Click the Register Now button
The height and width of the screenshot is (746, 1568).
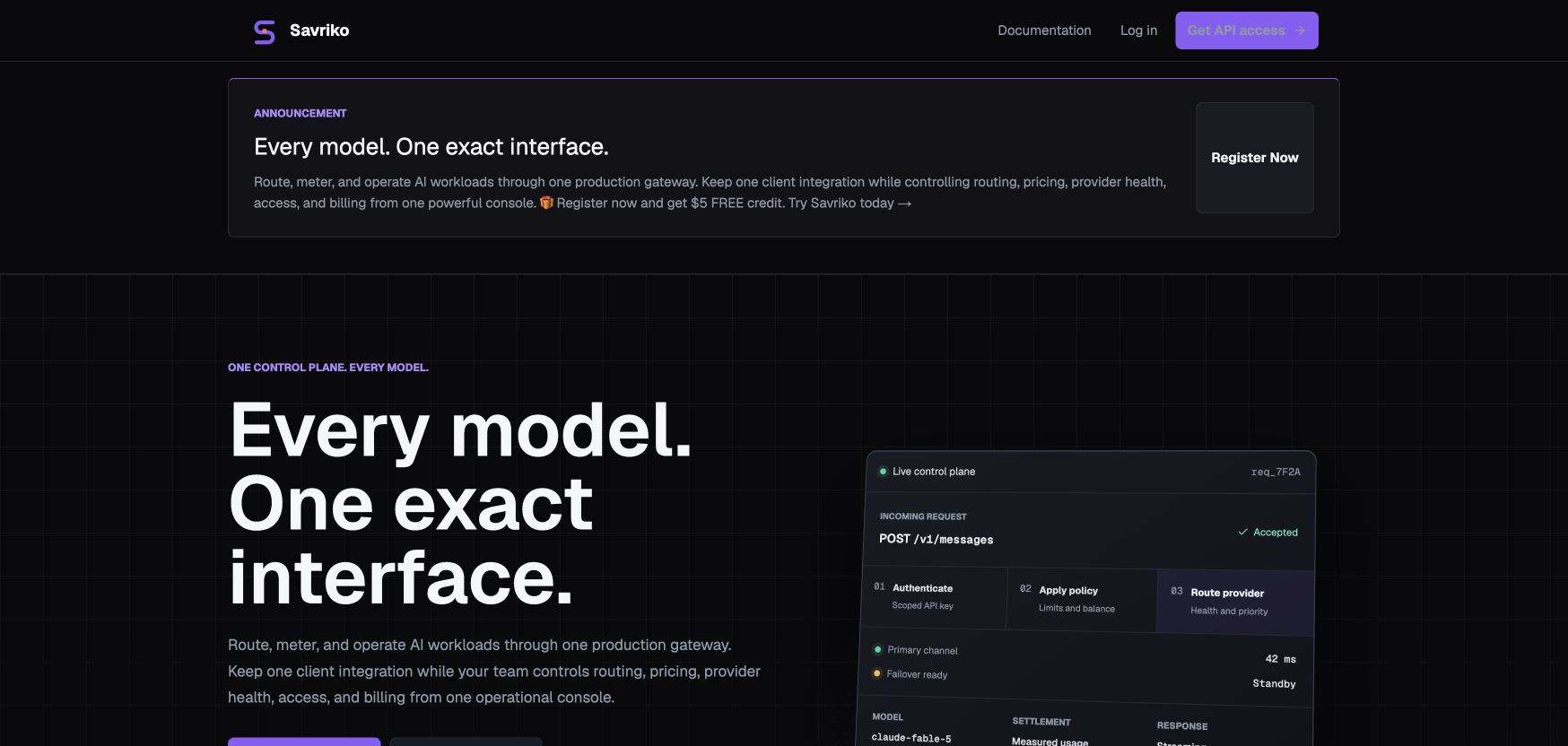pyautogui.click(x=1255, y=158)
